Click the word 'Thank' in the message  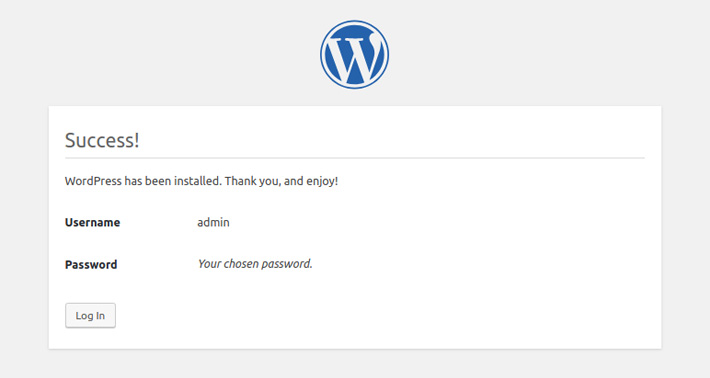[240, 181]
